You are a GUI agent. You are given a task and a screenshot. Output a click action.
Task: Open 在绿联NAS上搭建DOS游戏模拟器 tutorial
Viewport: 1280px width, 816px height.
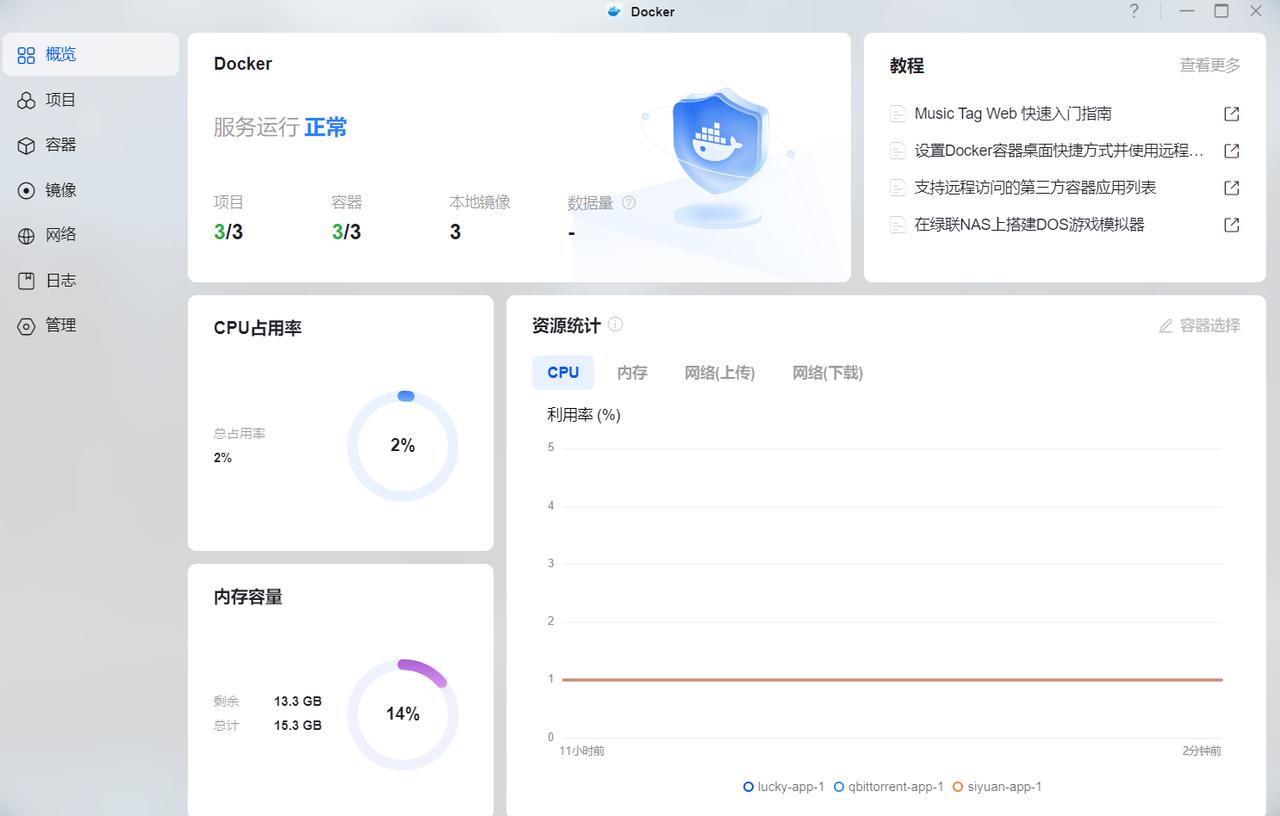tap(1029, 225)
